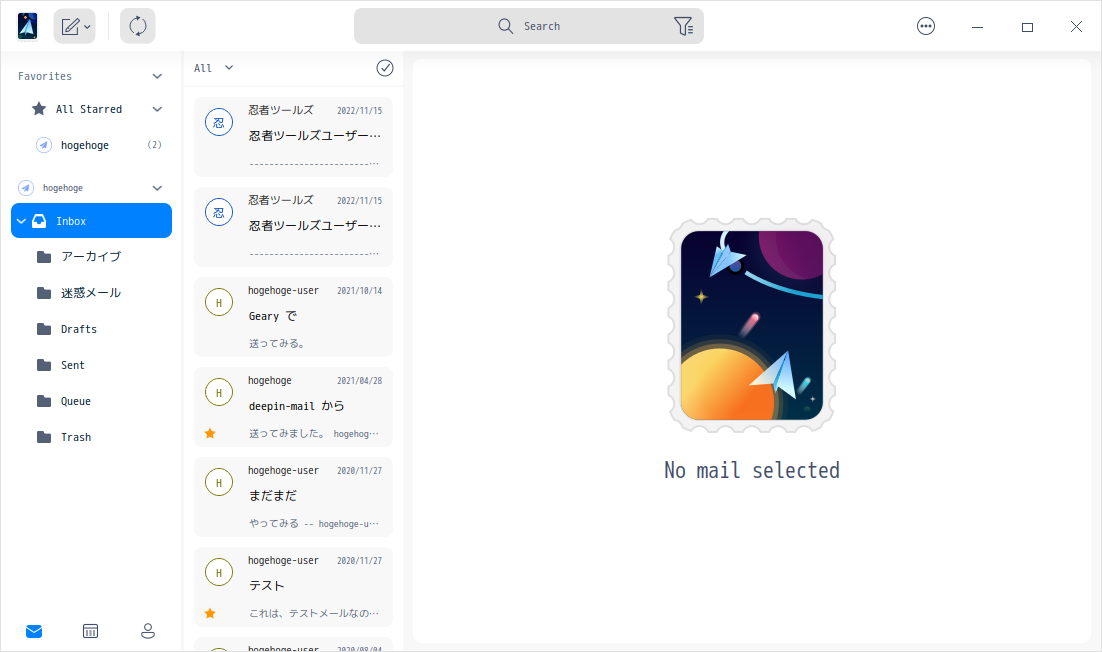
Task: Select All Starred in Favorites
Action: (89, 109)
